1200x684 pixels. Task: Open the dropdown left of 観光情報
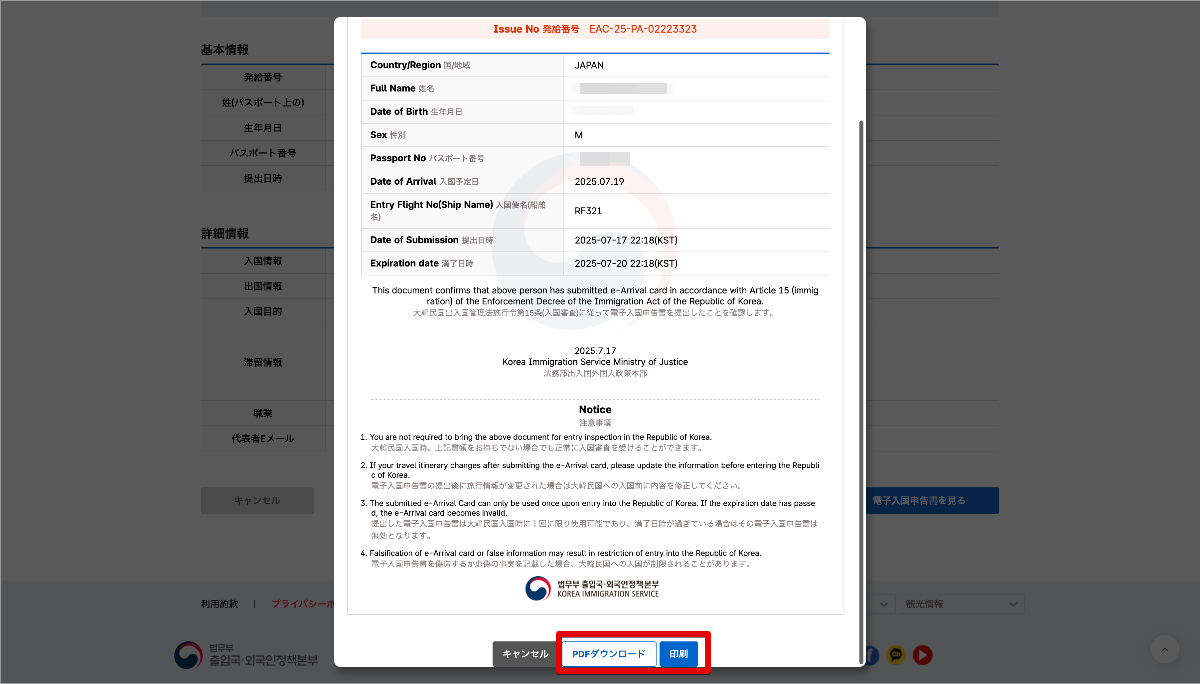point(878,604)
